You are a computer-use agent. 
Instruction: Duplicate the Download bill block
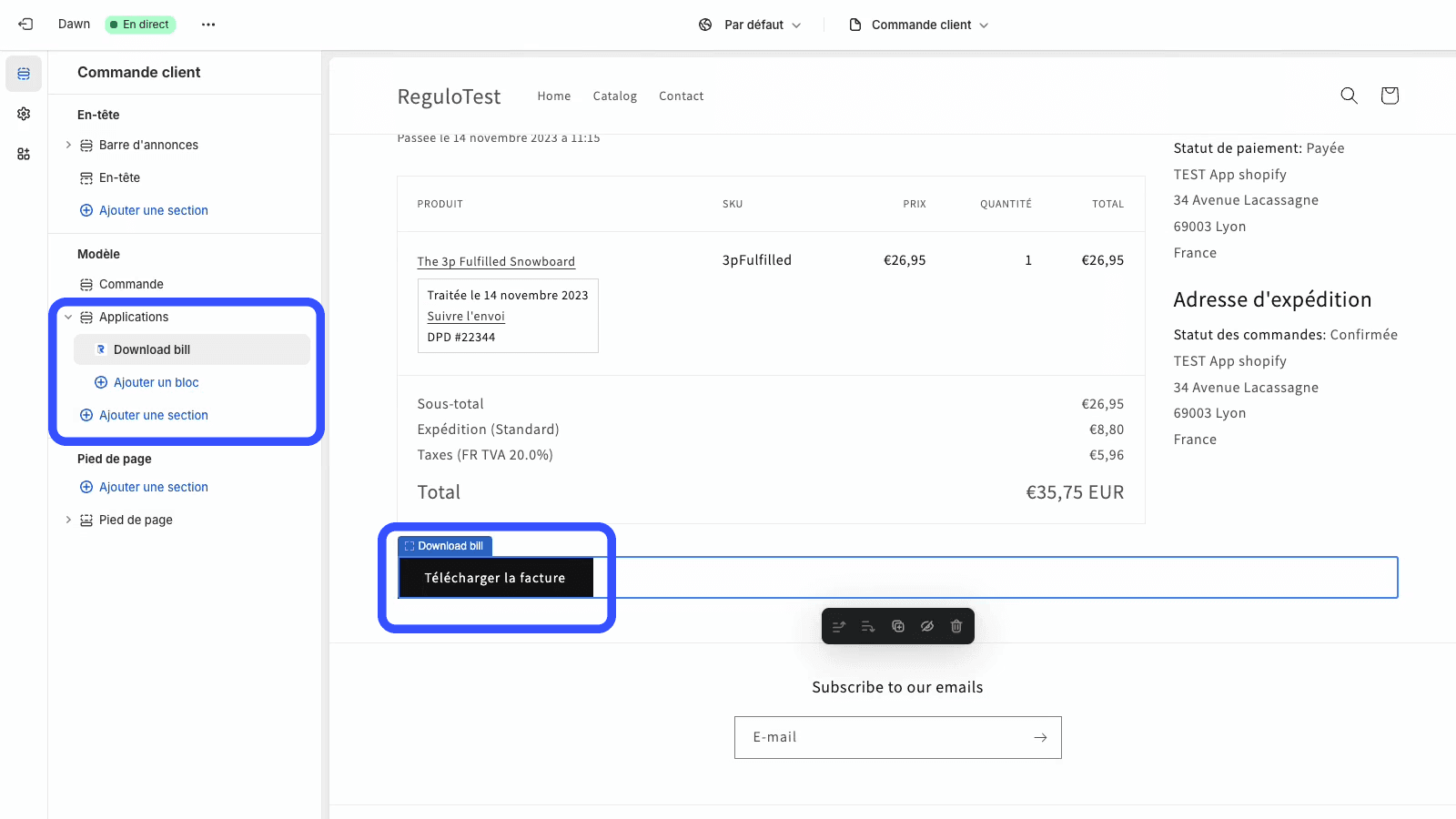[x=898, y=626]
